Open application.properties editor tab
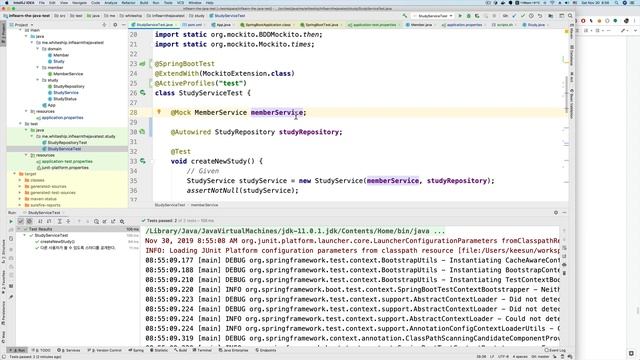Screen dimensions: 640x360 pyautogui.click(x=464, y=25)
